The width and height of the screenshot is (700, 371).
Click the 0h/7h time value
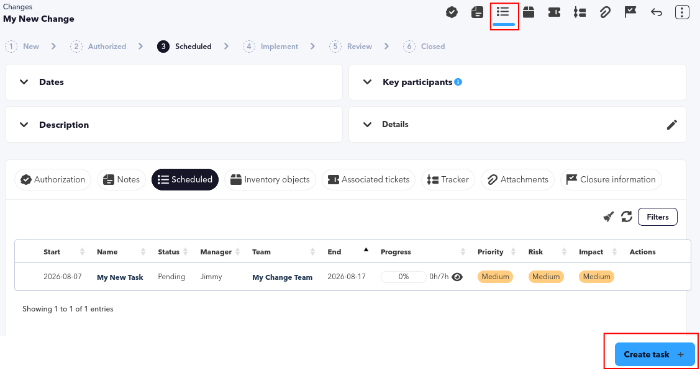point(439,277)
